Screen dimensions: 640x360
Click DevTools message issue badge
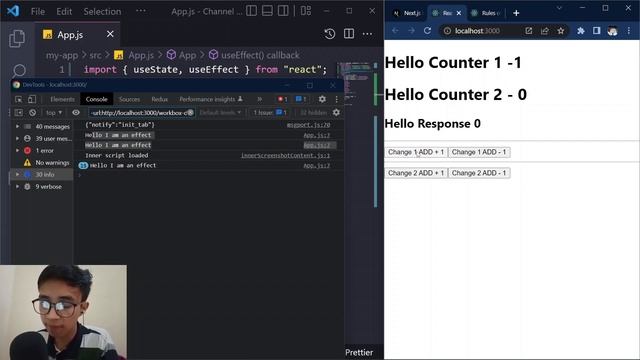[301, 99]
